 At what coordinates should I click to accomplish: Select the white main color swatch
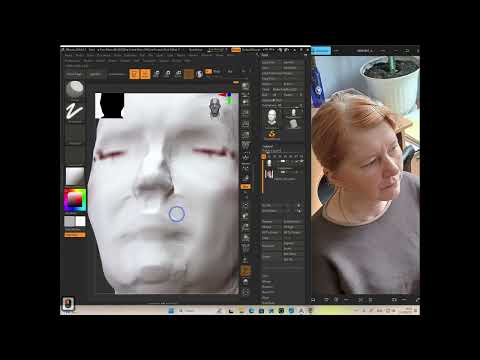coord(80,221)
